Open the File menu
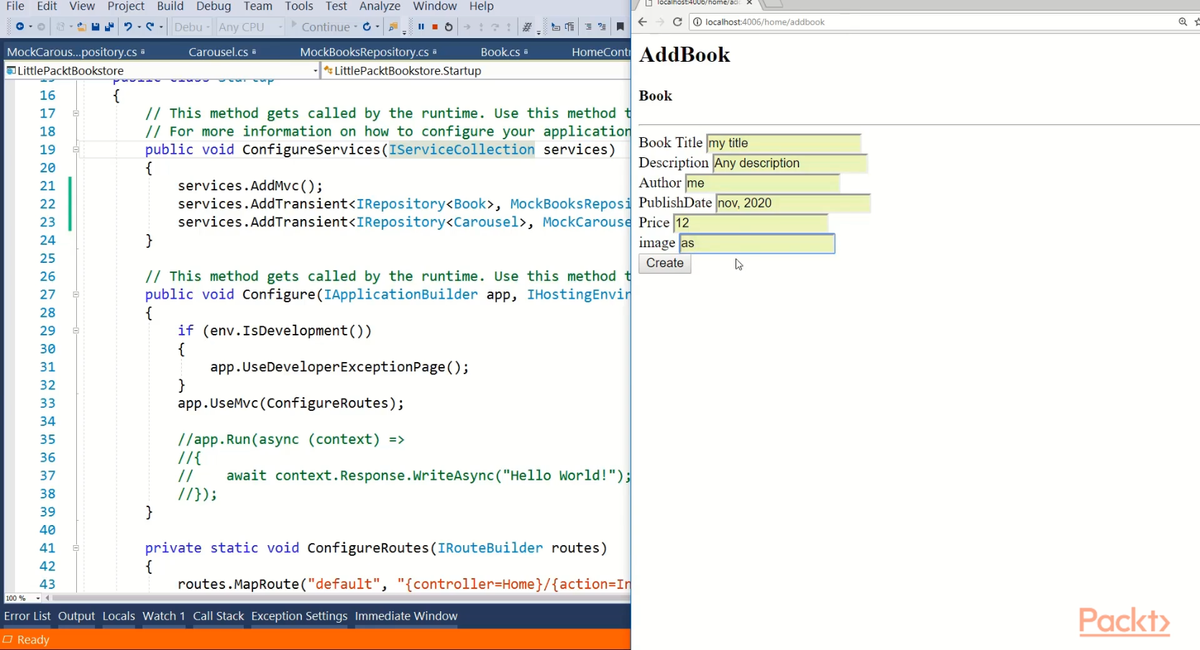 (15, 6)
